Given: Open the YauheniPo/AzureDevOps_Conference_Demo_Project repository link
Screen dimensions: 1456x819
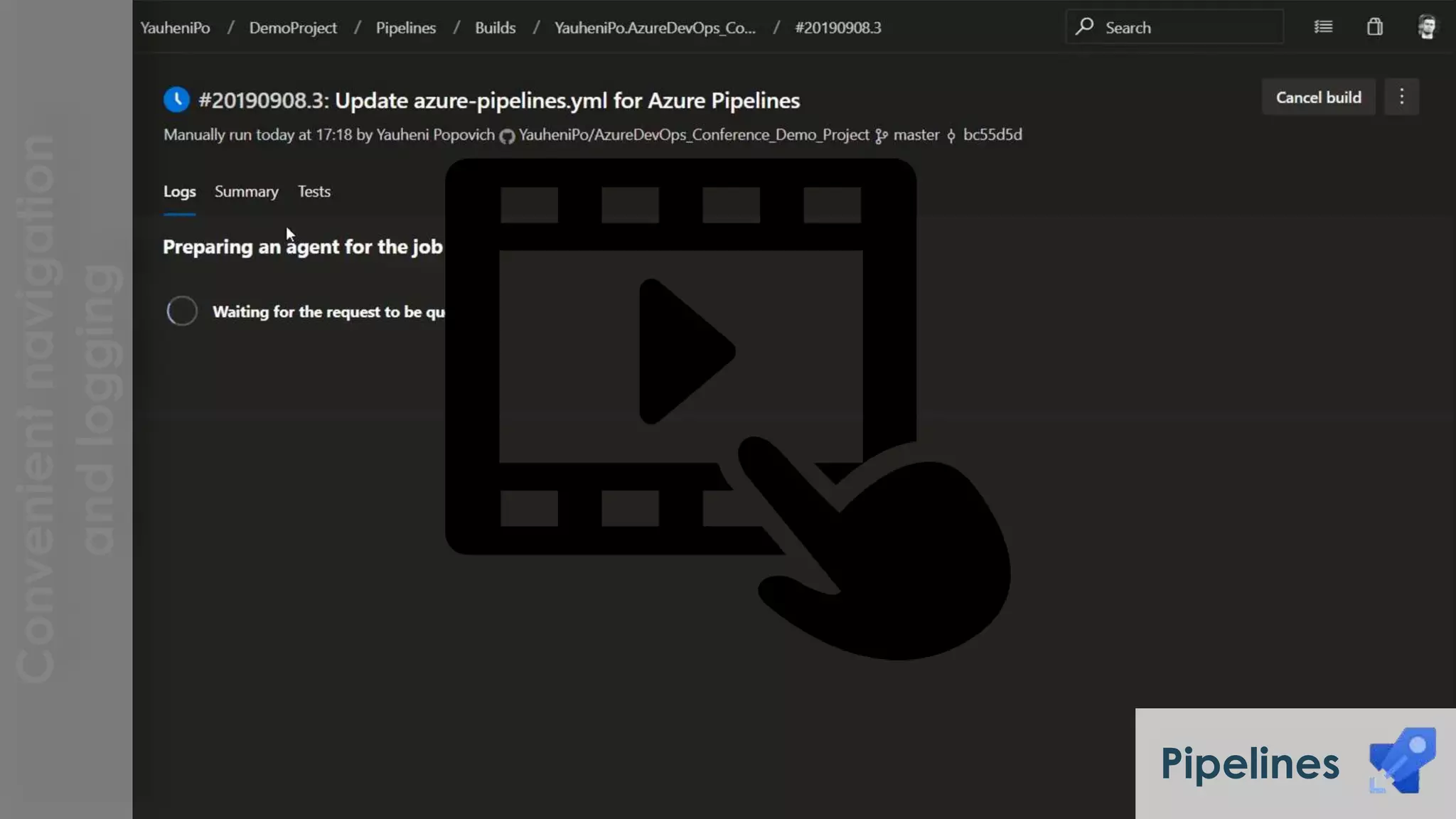Looking at the screenshot, I should 694,134.
